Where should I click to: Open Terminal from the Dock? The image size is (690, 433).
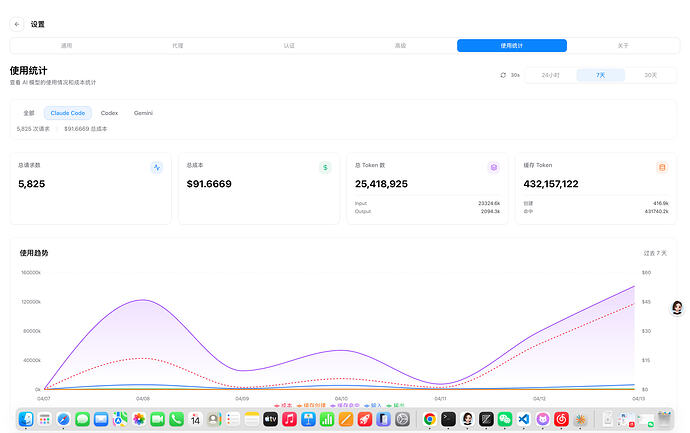coord(448,419)
